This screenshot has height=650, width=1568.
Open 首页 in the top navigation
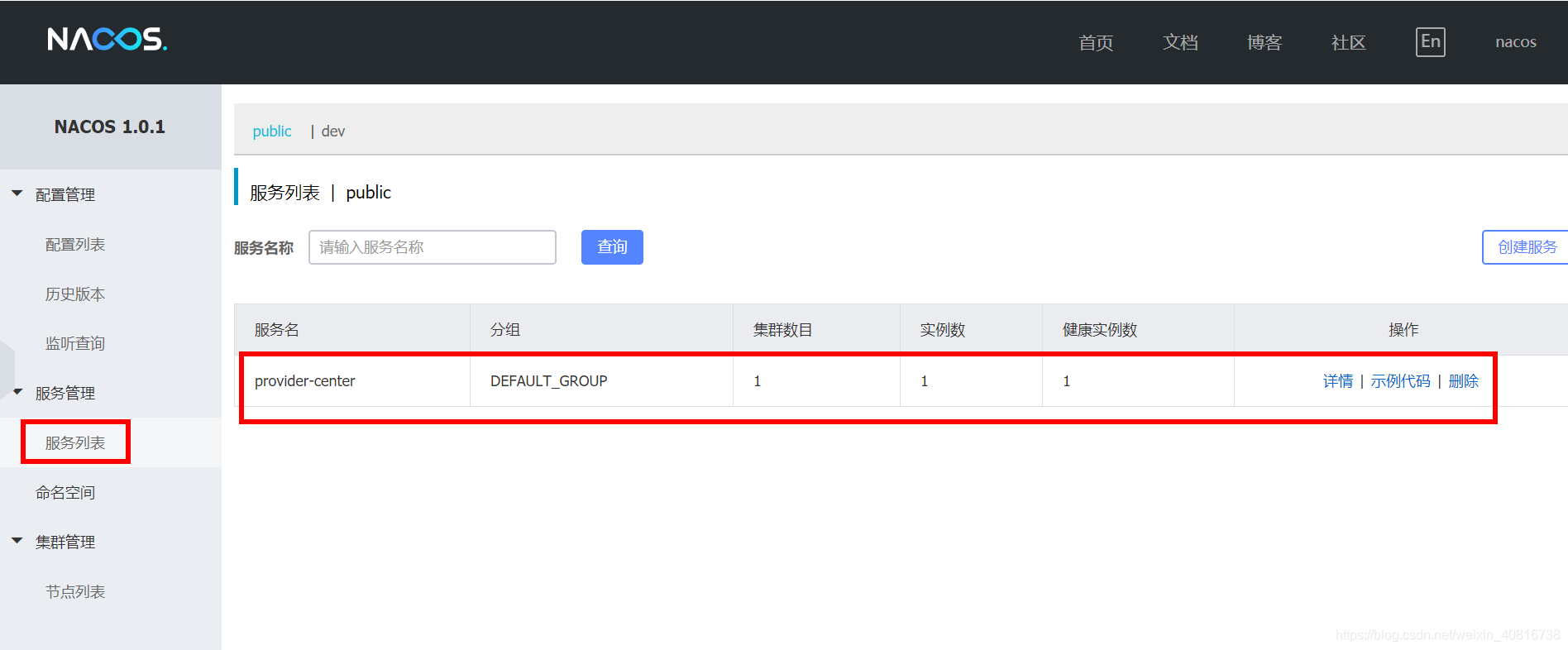(1096, 42)
